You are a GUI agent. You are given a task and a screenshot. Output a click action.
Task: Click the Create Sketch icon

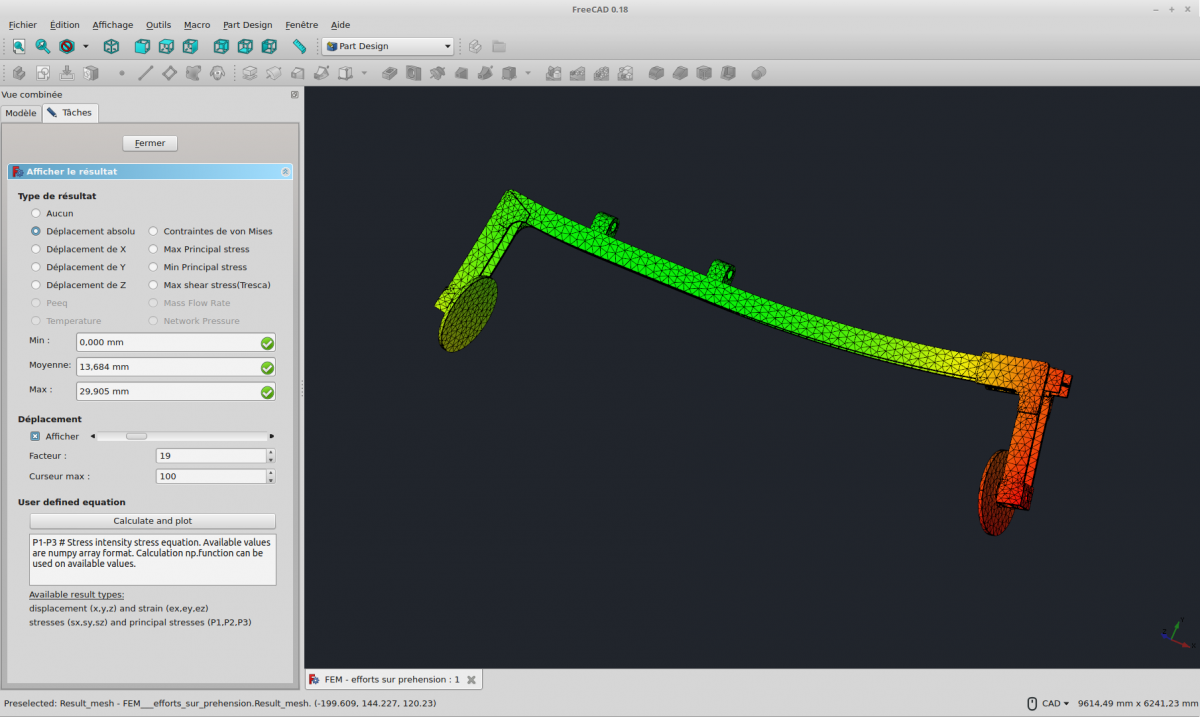point(43,73)
